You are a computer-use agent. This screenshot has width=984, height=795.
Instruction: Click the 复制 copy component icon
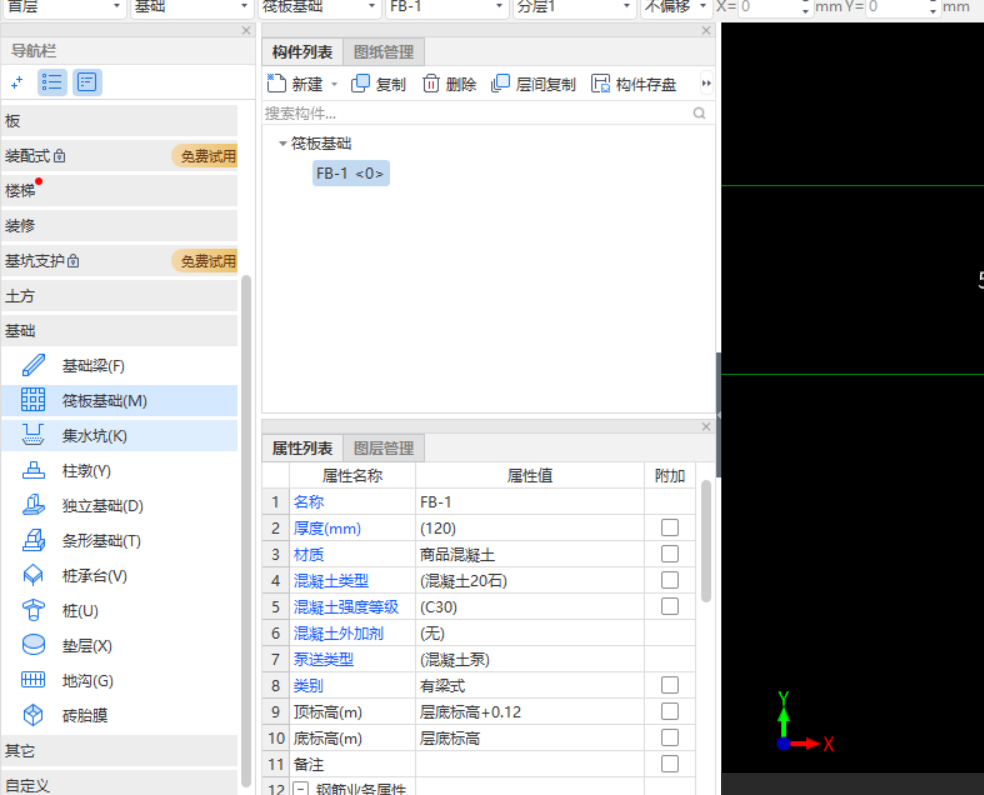[360, 83]
